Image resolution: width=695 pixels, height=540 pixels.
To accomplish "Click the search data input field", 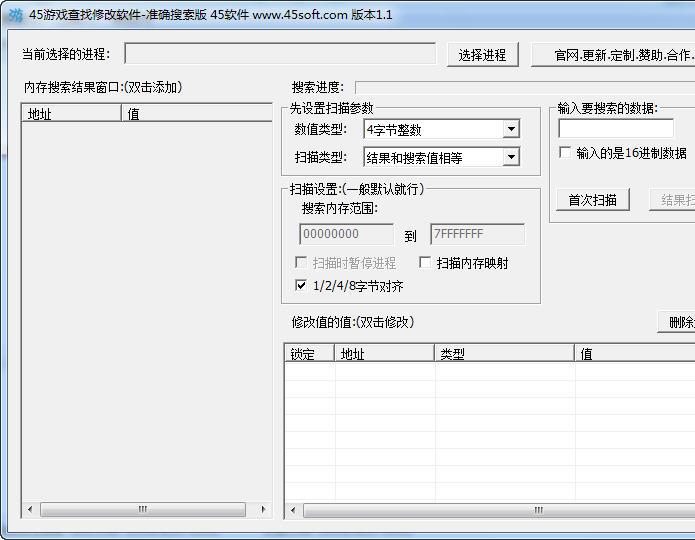I will [x=615, y=129].
